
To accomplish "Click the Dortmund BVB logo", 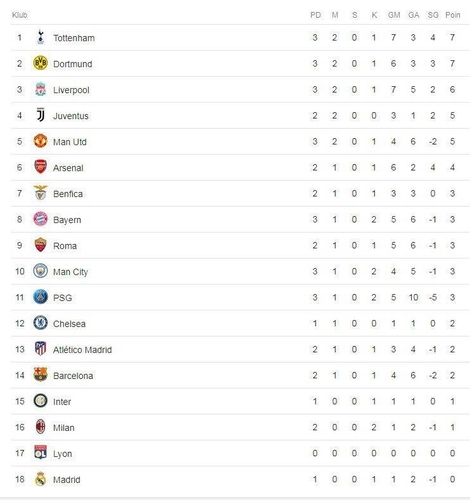I will coord(40,63).
